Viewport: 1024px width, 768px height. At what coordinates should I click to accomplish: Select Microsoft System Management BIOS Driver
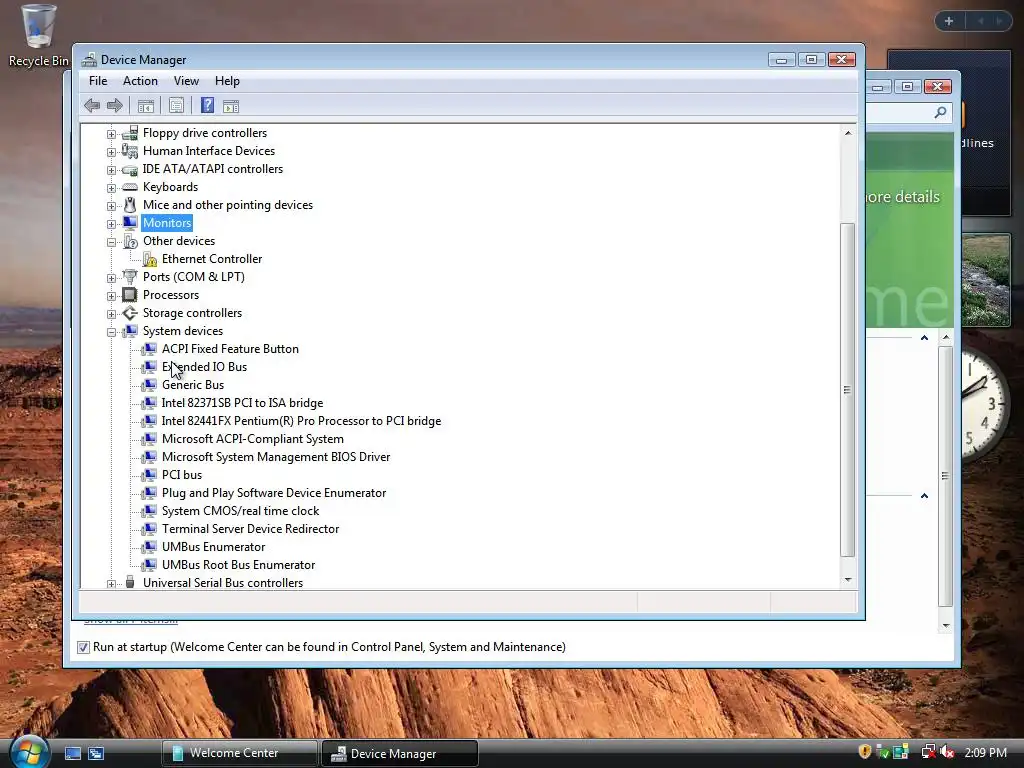(276, 457)
